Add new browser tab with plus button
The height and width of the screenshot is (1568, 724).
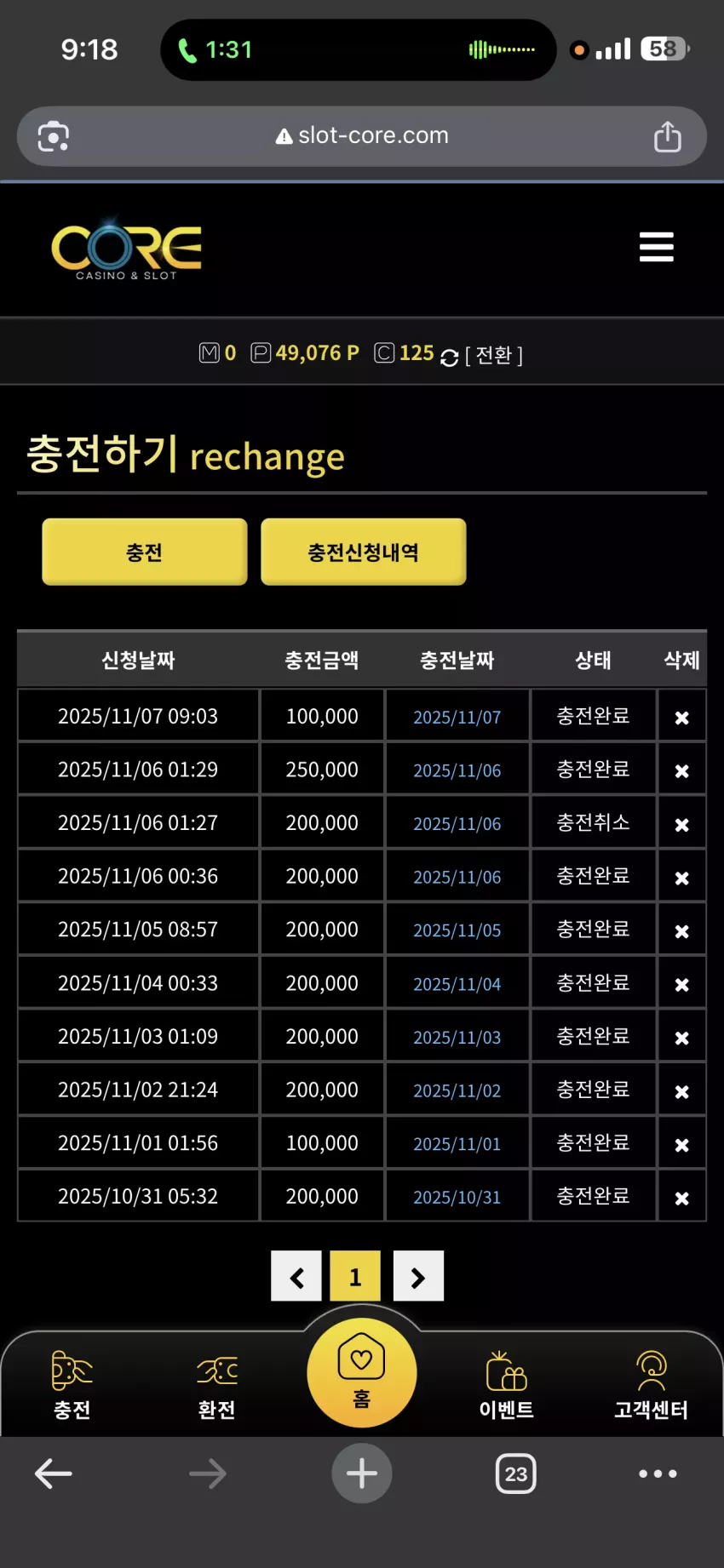(362, 1474)
